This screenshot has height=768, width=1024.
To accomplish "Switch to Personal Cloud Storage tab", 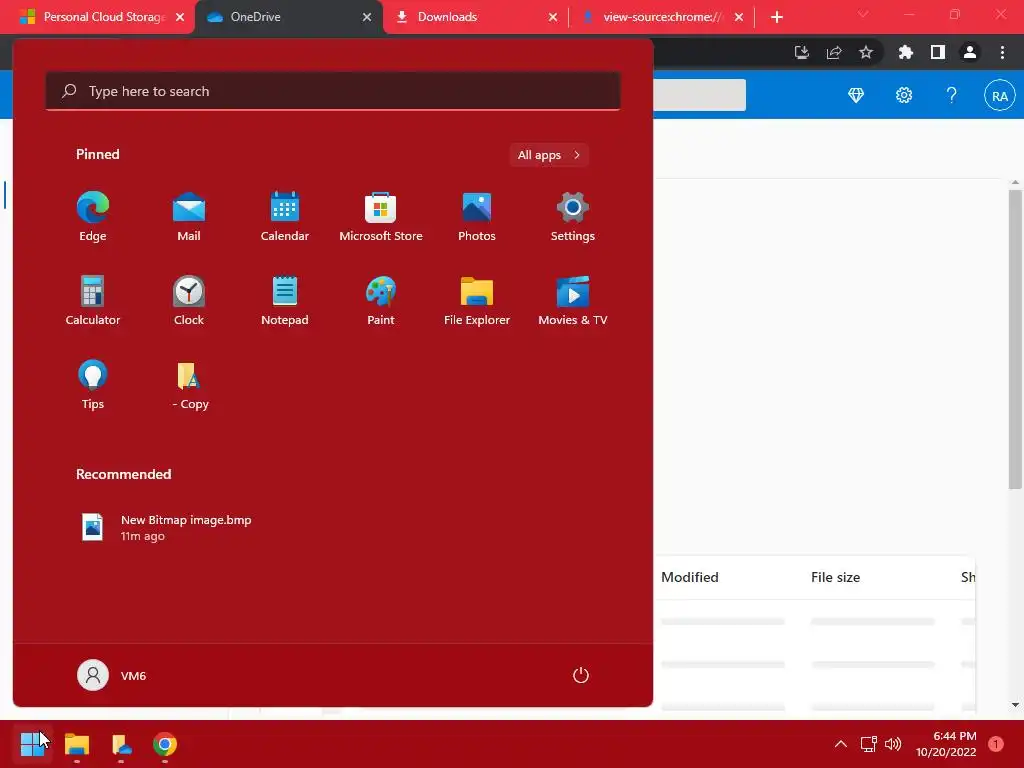I will 97,17.
